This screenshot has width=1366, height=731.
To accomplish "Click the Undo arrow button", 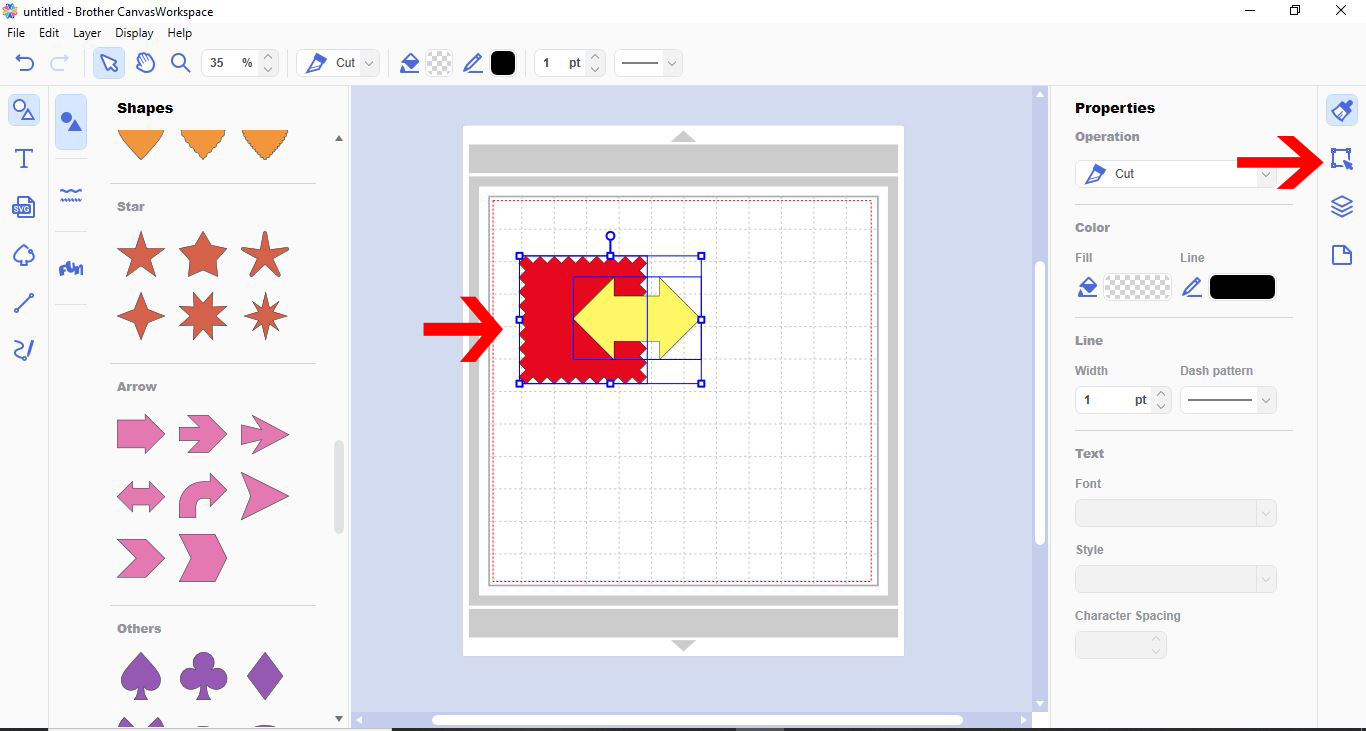I will pyautogui.click(x=22, y=62).
